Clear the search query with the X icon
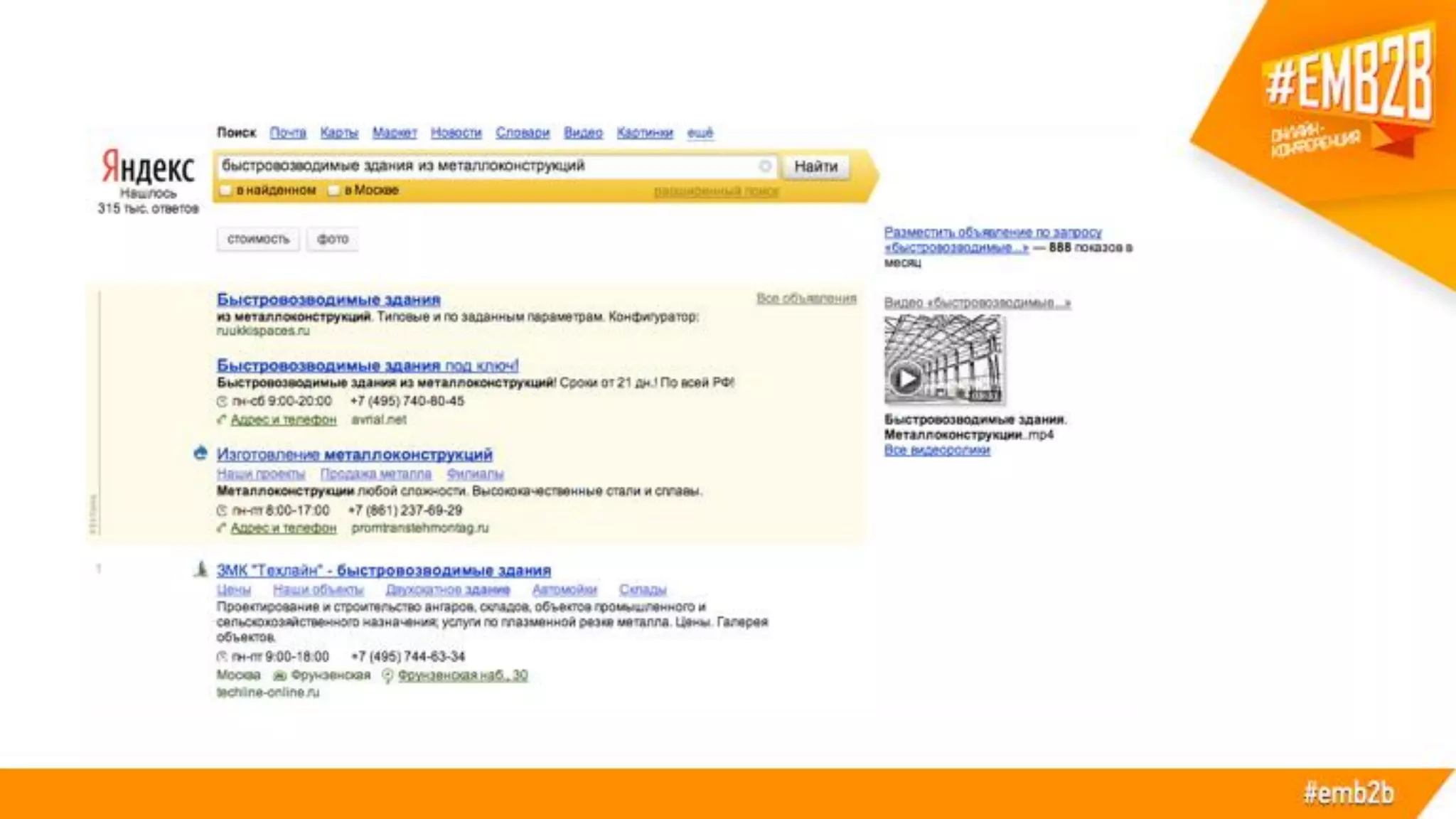Viewport: 1456px width, 819px height. (765, 166)
